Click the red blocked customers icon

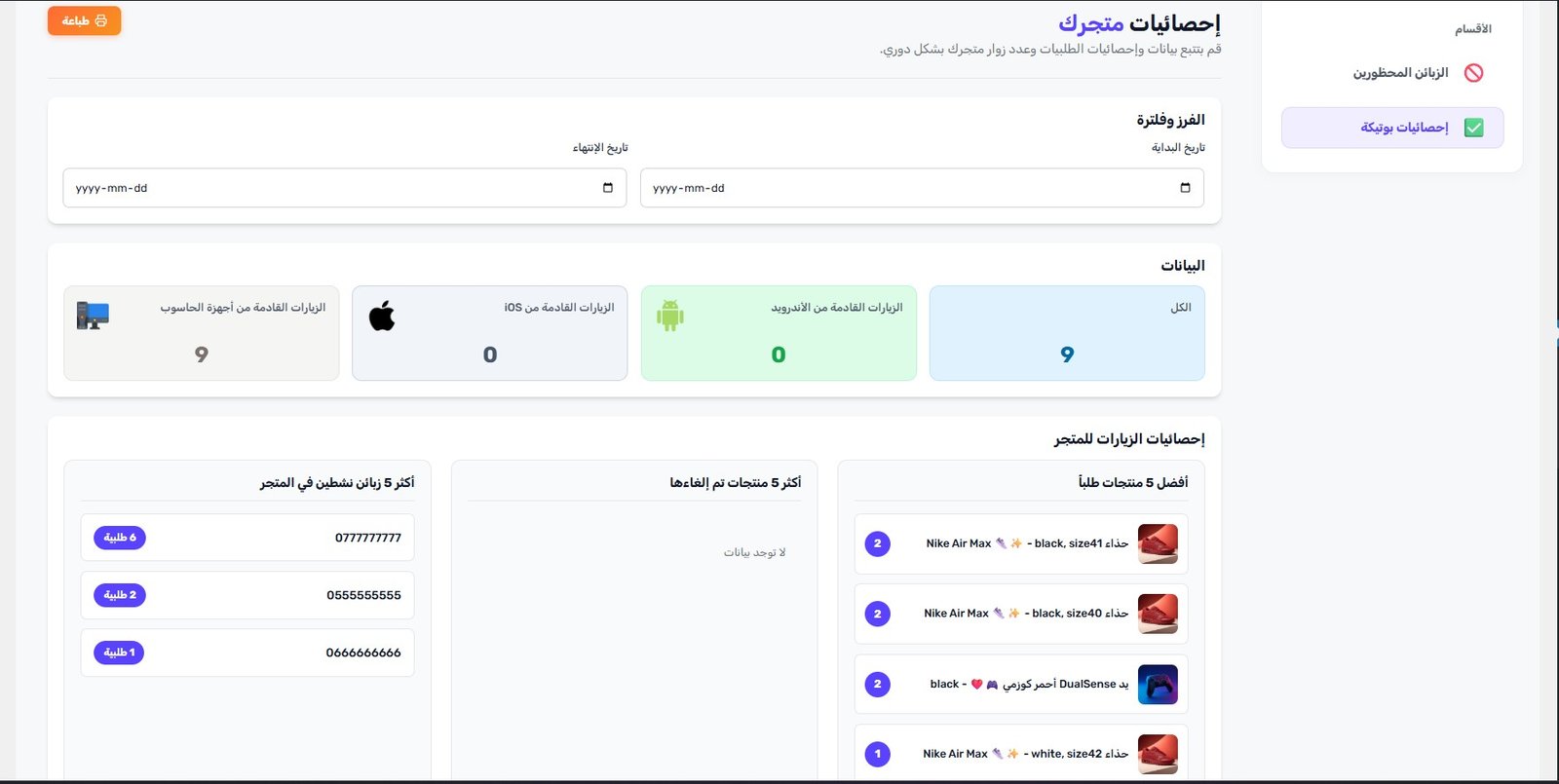pos(1473,73)
